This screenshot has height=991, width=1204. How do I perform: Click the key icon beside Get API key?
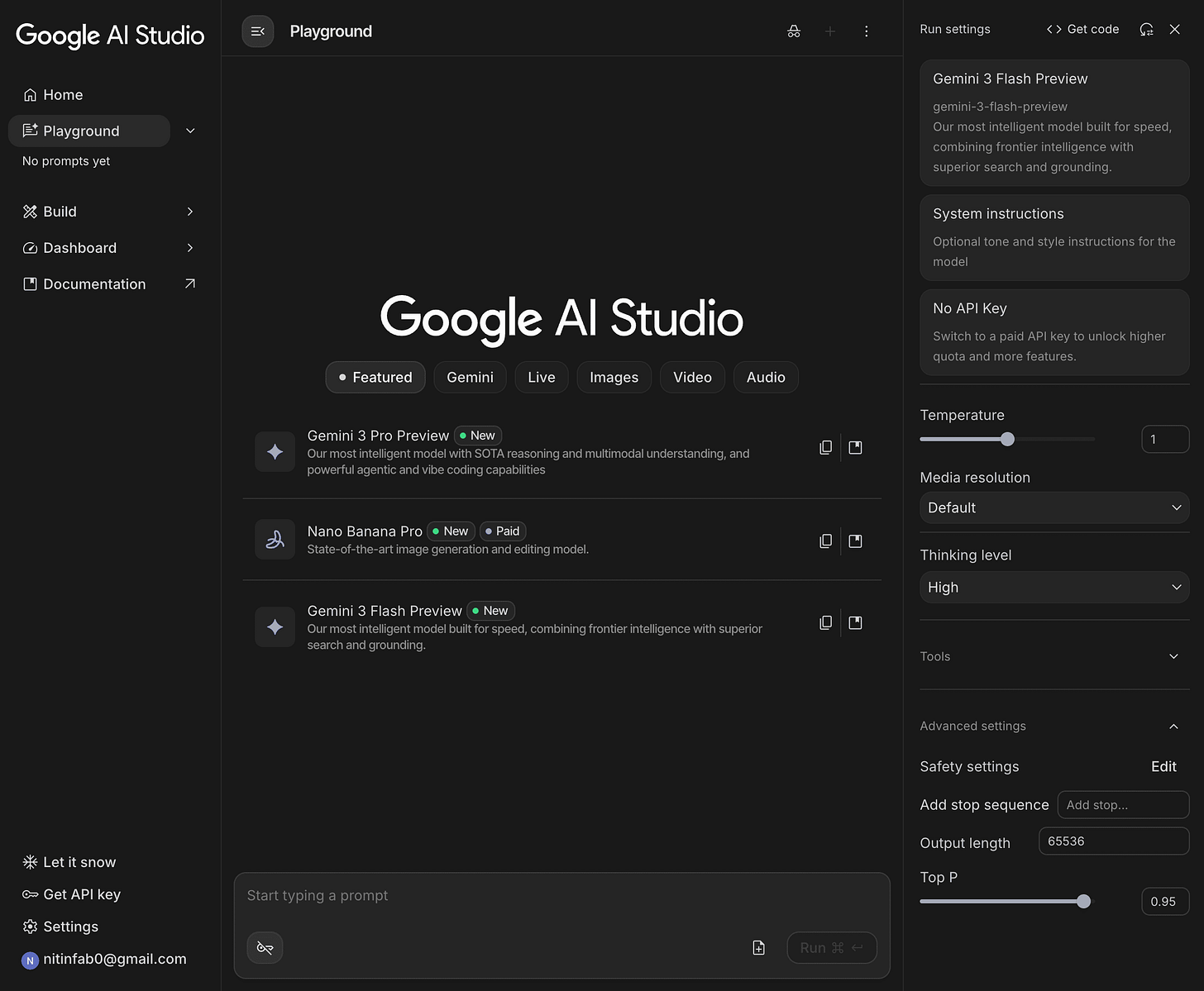click(x=30, y=894)
